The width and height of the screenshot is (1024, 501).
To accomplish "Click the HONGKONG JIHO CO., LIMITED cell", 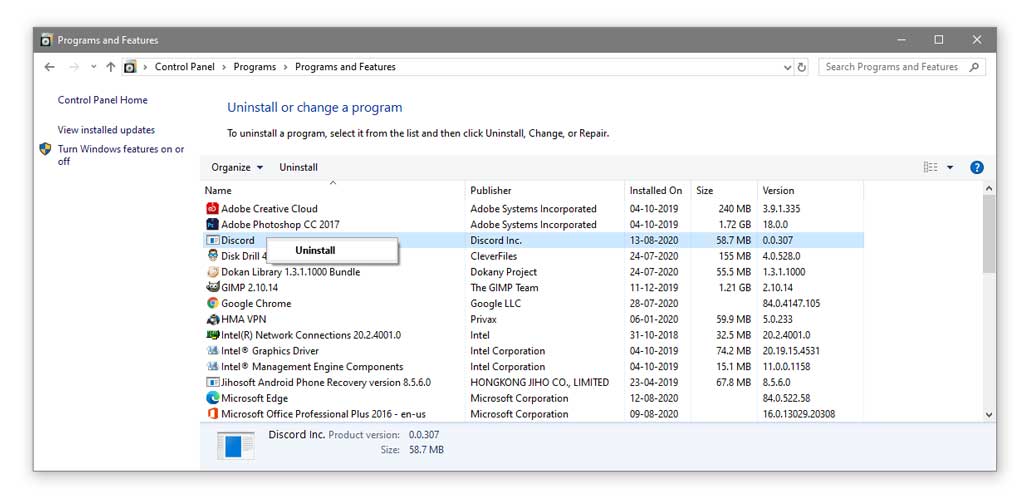I will [539, 382].
